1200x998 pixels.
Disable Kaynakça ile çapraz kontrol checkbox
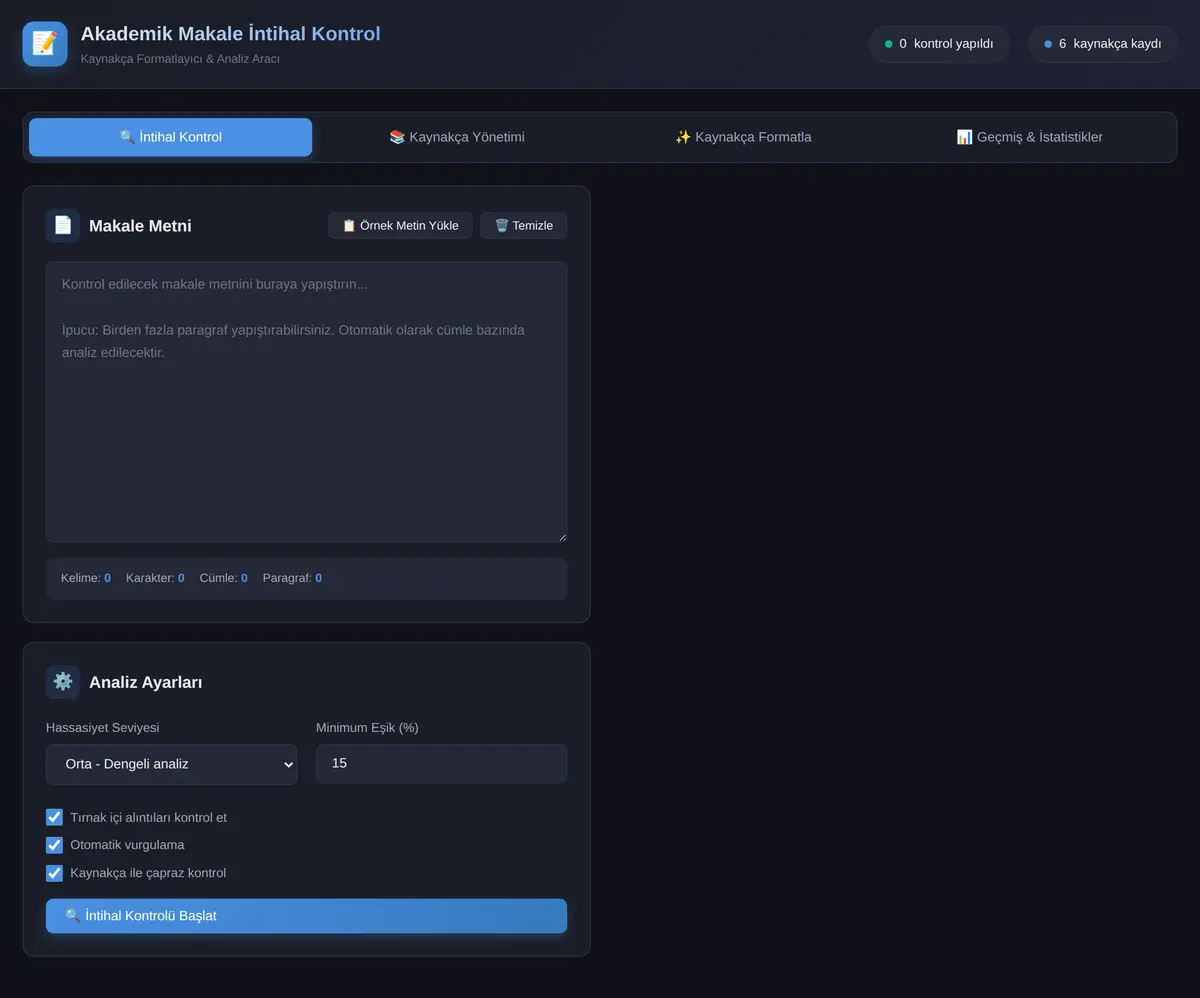coord(55,873)
